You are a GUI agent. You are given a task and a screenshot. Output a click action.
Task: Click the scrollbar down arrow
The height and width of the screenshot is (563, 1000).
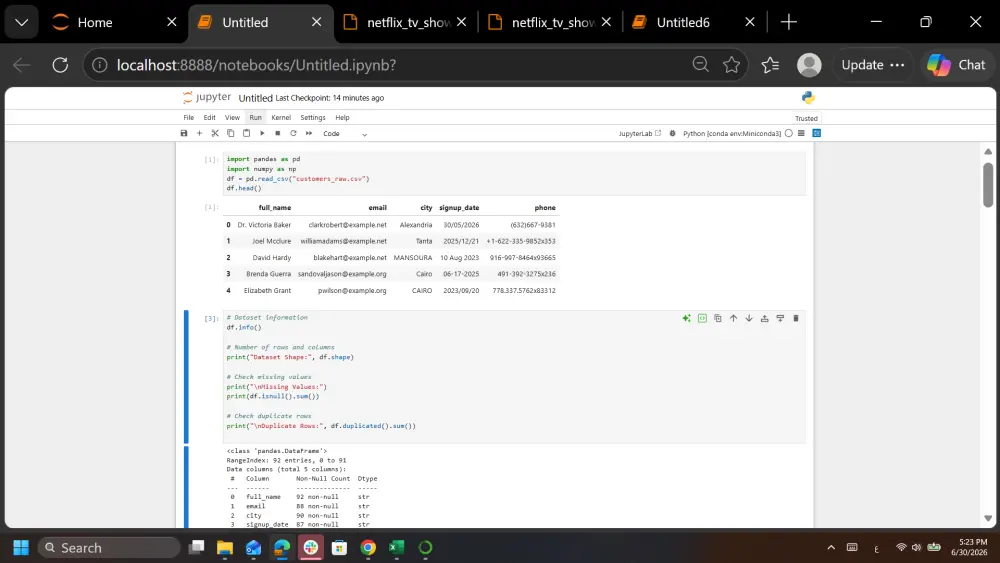(x=988, y=518)
